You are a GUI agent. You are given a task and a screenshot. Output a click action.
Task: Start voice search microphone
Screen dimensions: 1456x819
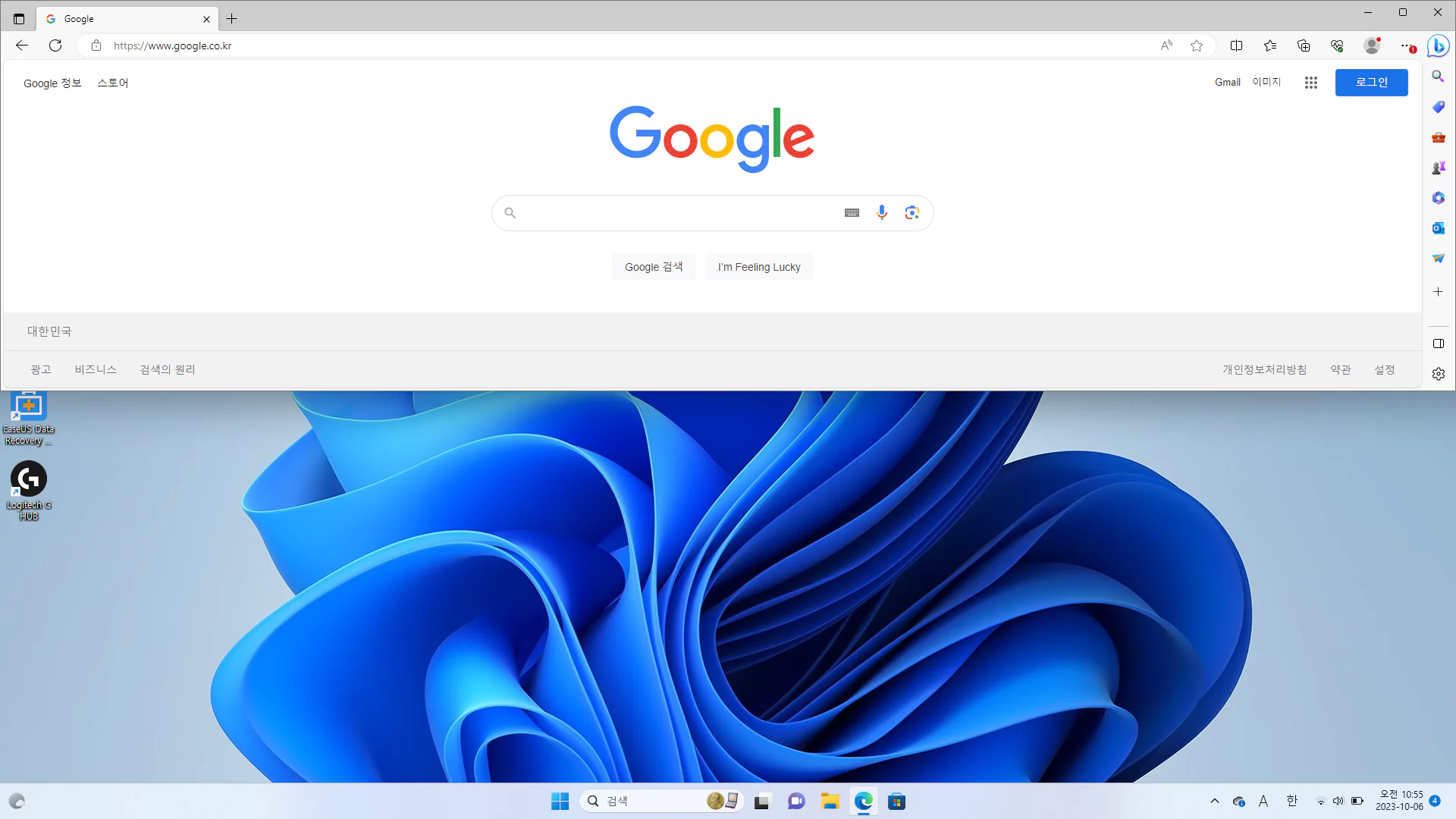(881, 213)
